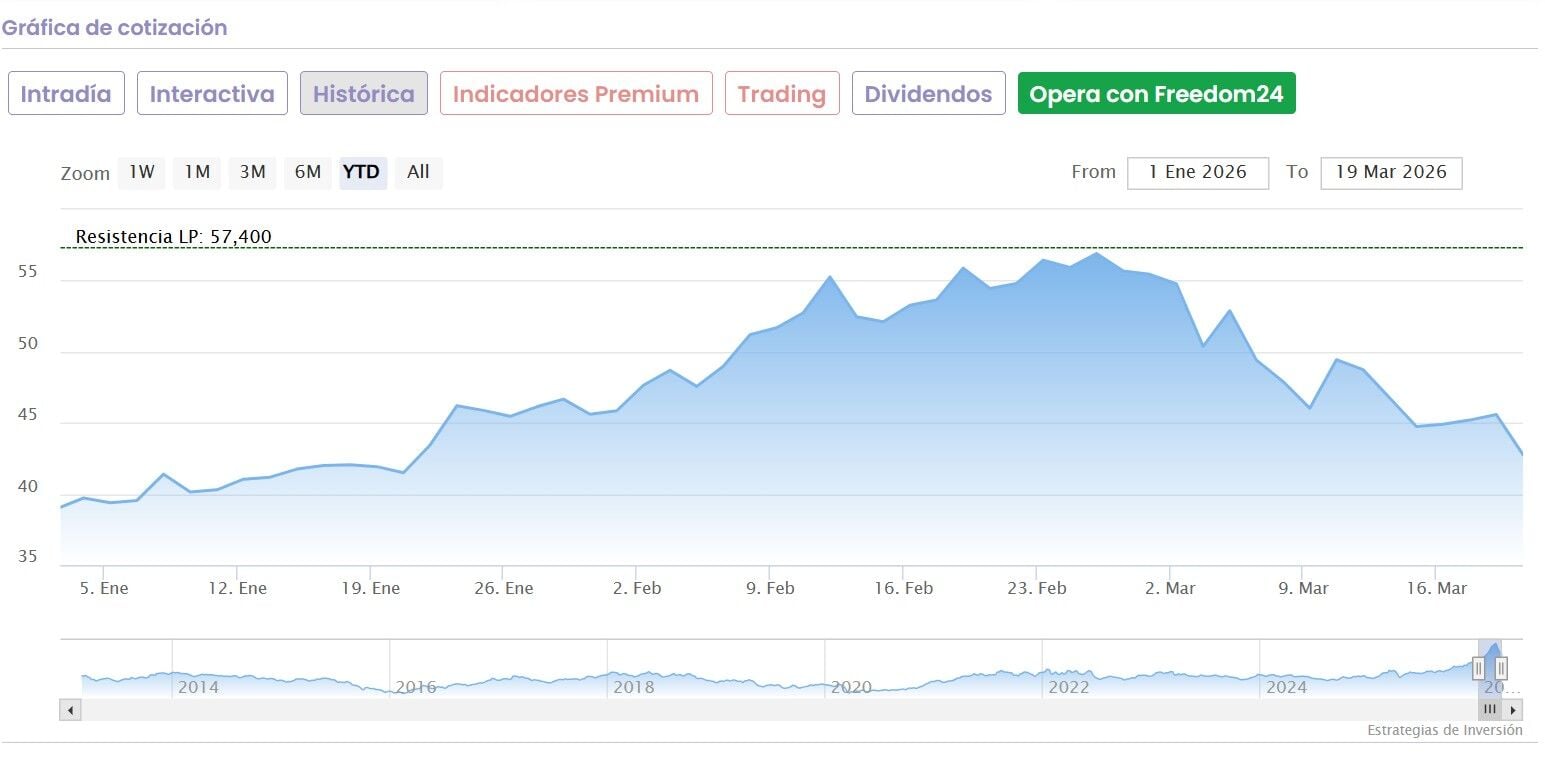Image resolution: width=1545 pixels, height=763 pixels.
Task: Select the 1M zoom range
Action: tap(197, 172)
